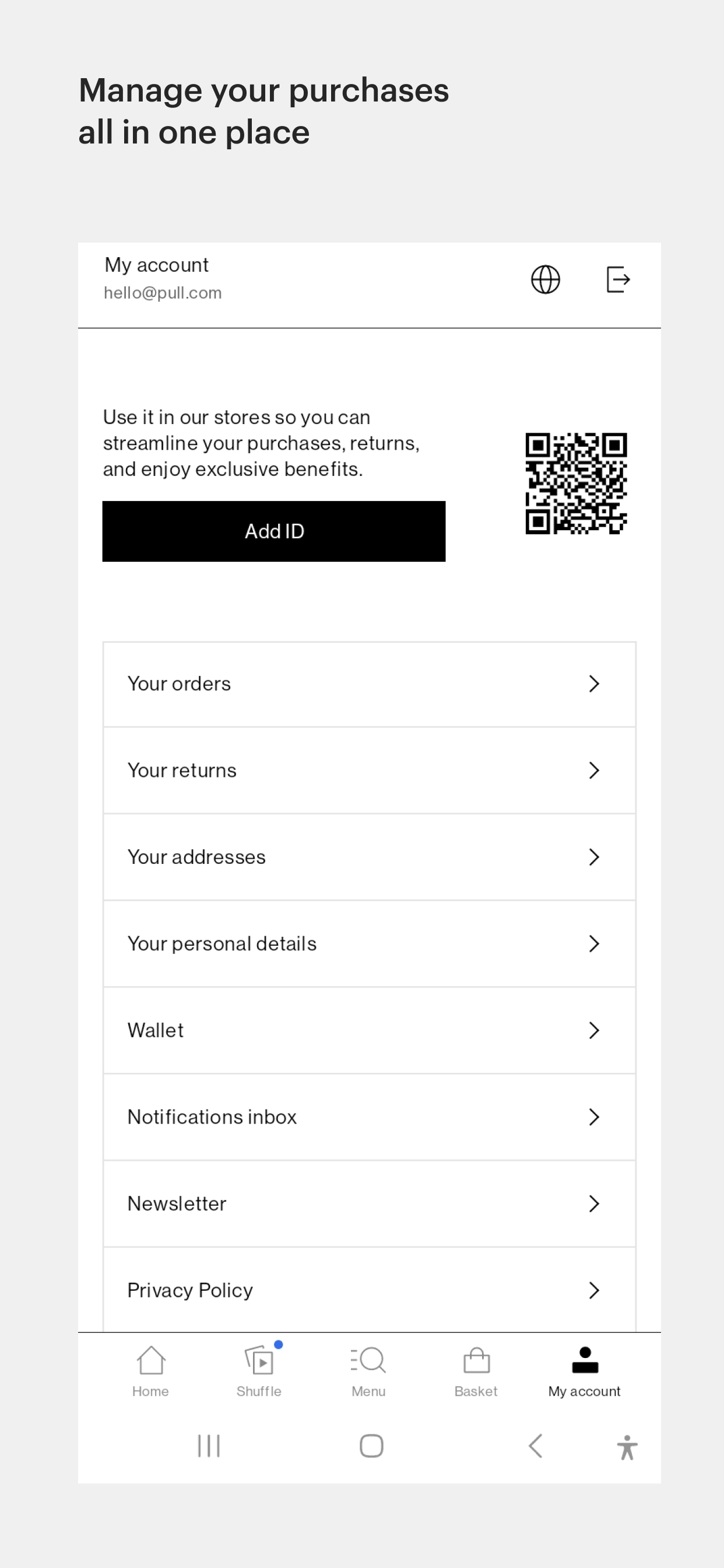
Task: Open Your orders
Action: tap(370, 684)
